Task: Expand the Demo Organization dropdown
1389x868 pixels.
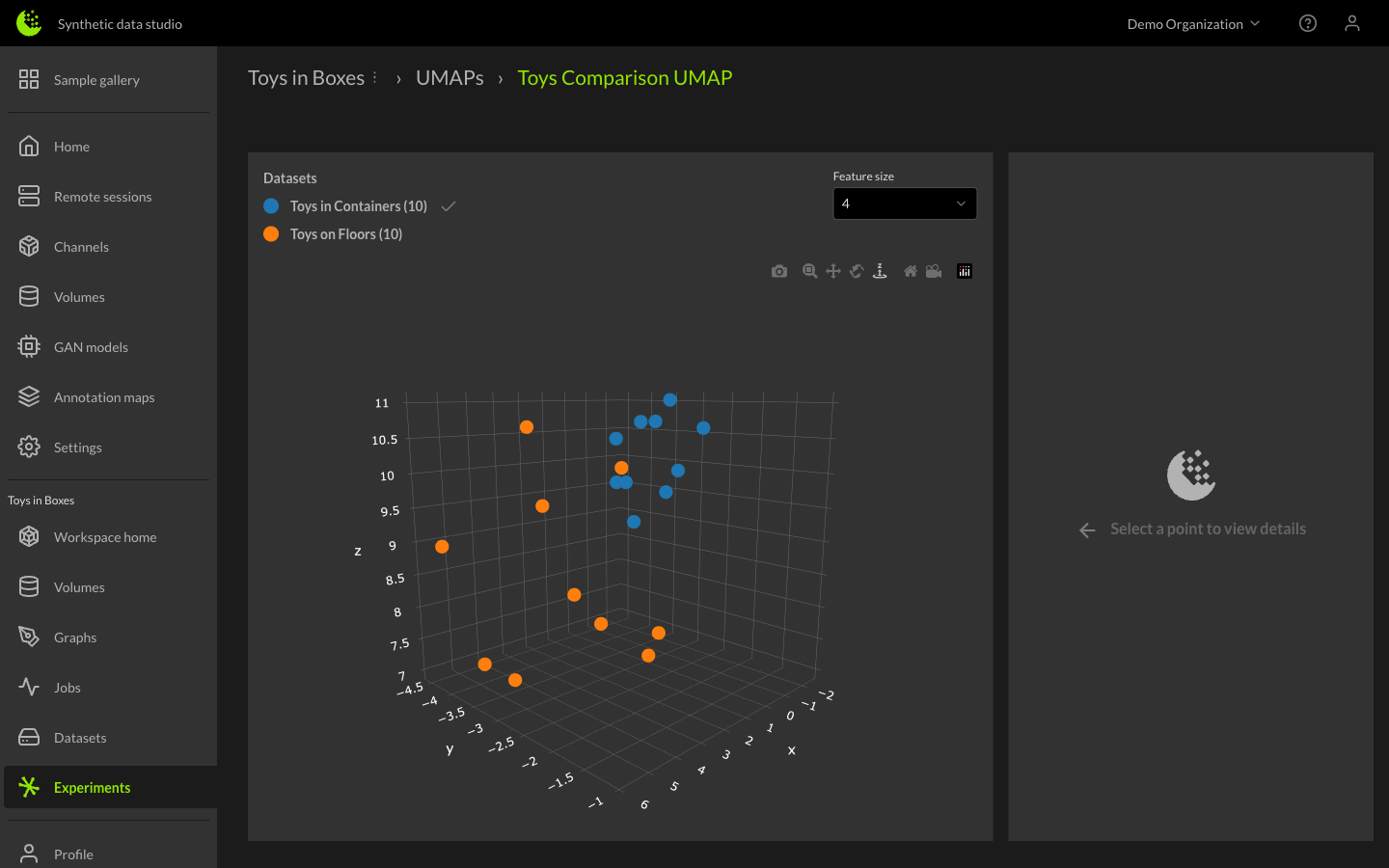Action: coord(1193,24)
